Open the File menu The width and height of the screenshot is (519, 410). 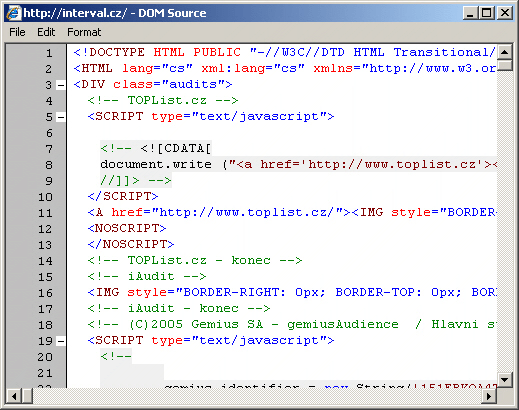point(17,32)
